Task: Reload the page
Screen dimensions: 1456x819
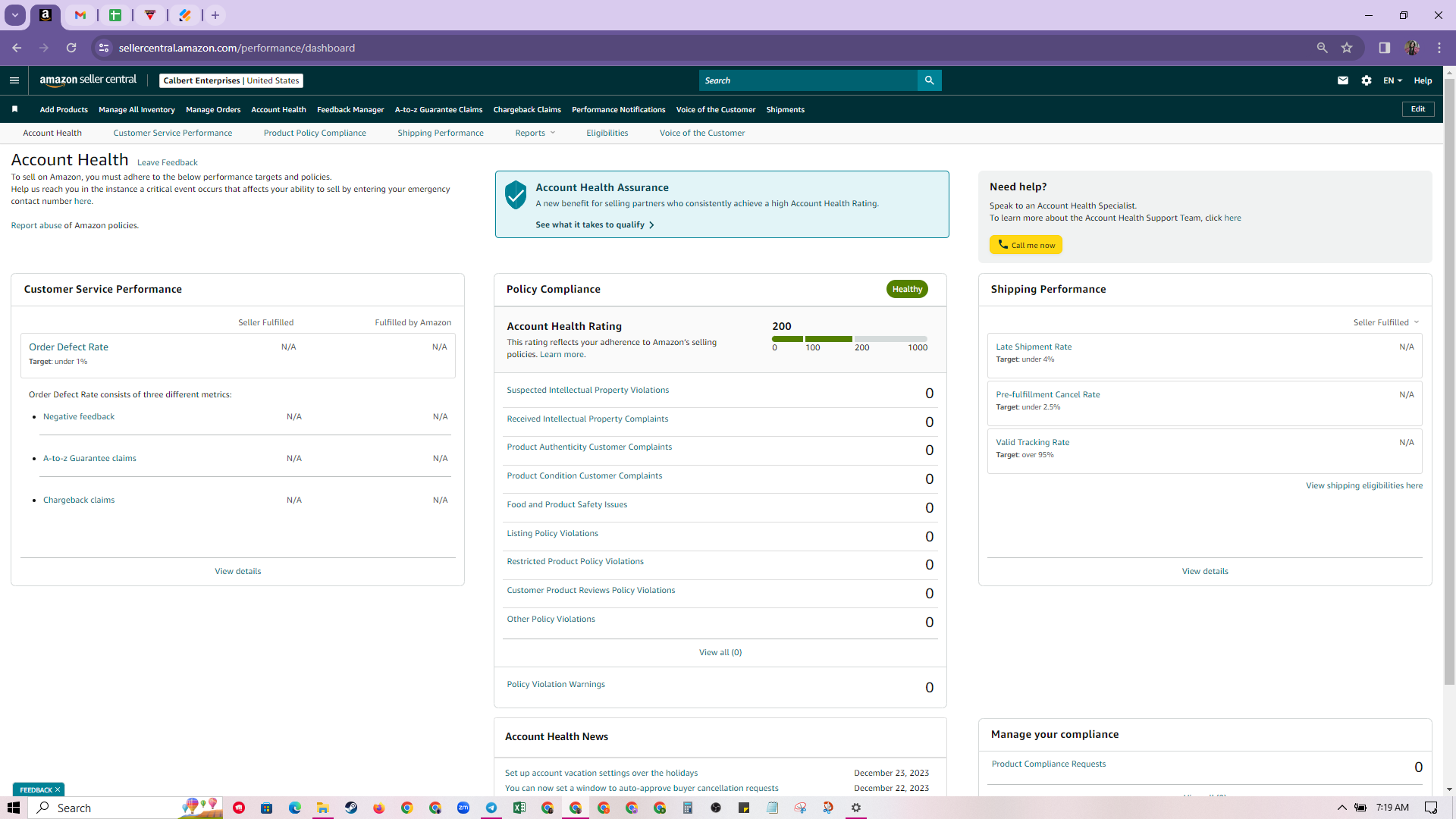Action: 71,48
